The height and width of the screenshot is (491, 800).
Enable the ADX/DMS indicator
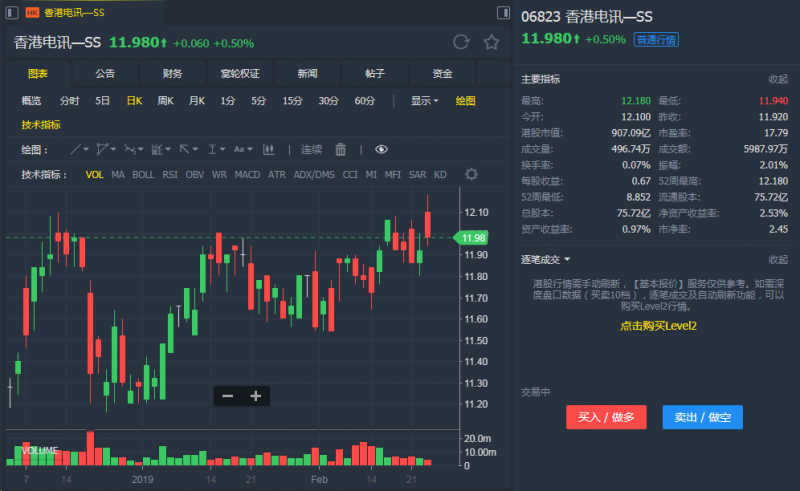[314, 175]
